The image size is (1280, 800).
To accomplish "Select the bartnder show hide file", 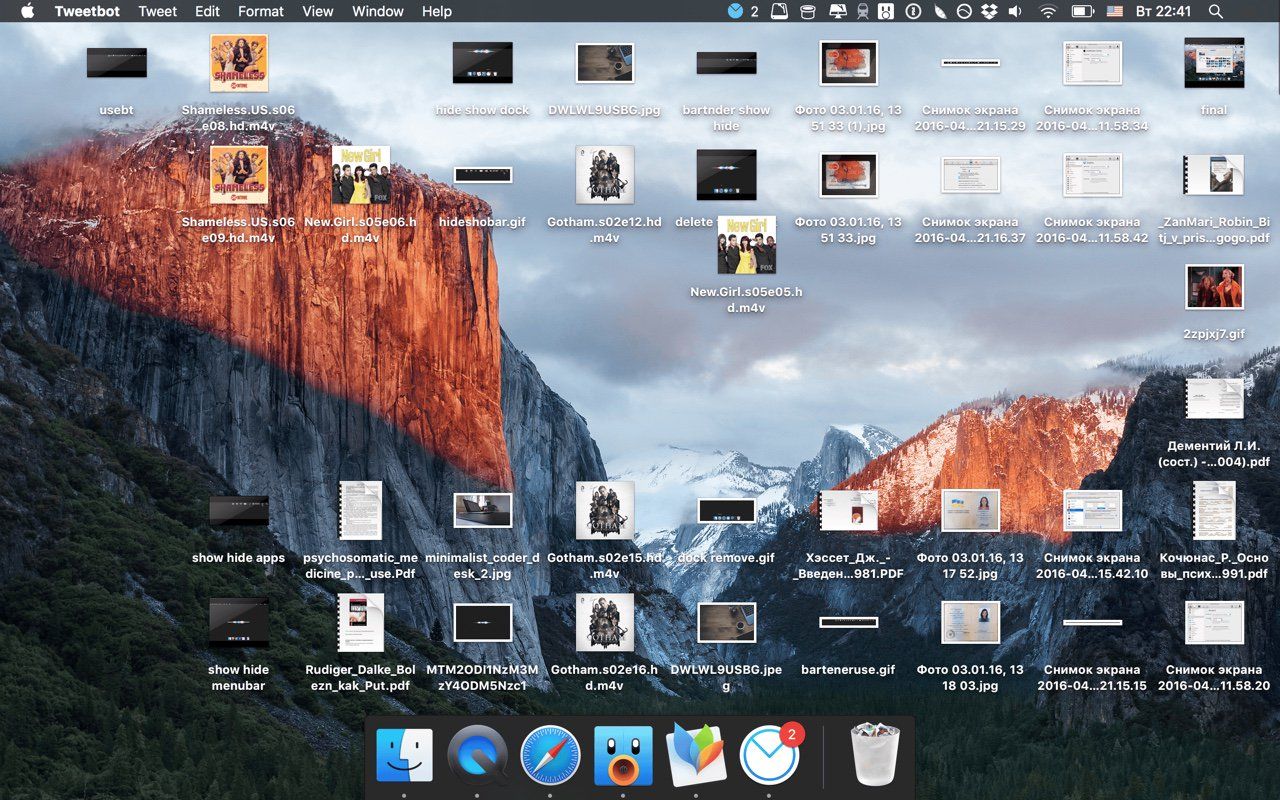I will 727,63.
